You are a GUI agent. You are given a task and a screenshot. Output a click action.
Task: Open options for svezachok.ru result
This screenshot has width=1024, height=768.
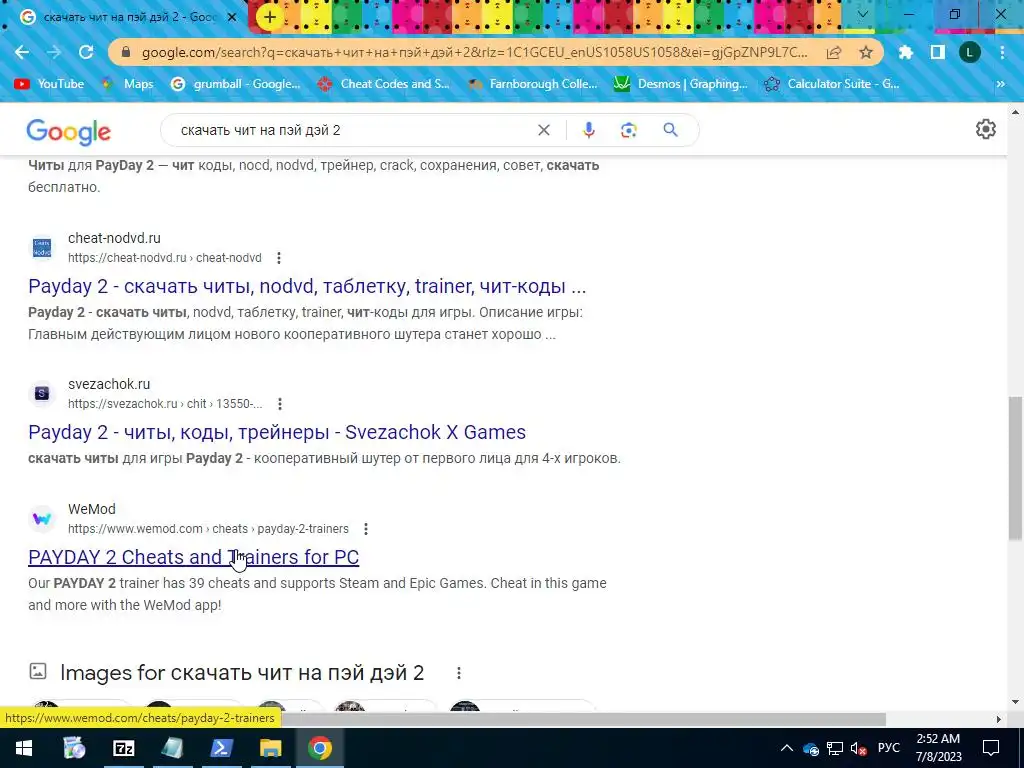click(x=280, y=404)
